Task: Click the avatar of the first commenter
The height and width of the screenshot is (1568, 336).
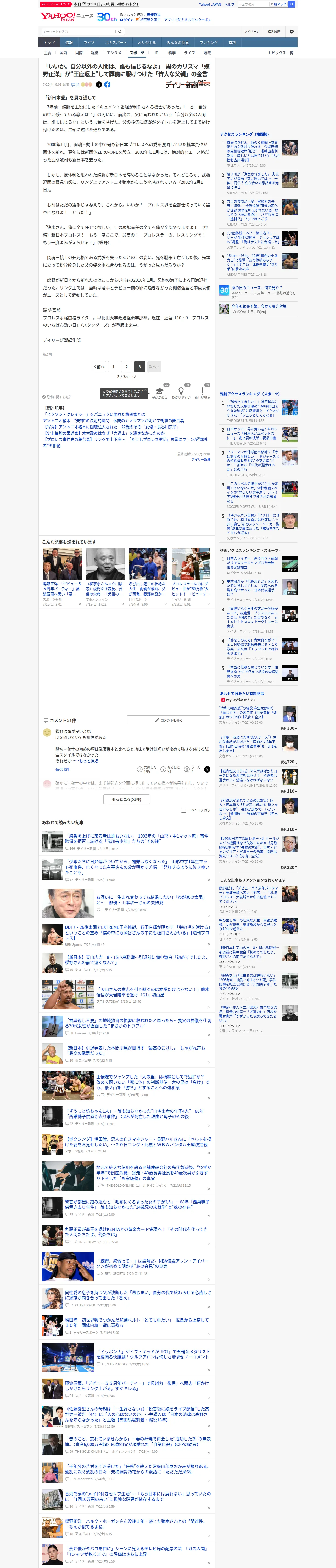Action: click(x=47, y=733)
